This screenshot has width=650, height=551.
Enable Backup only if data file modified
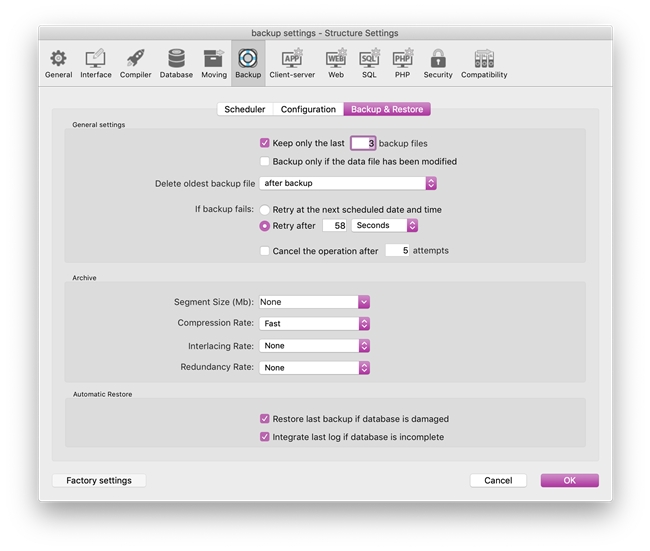point(265,161)
